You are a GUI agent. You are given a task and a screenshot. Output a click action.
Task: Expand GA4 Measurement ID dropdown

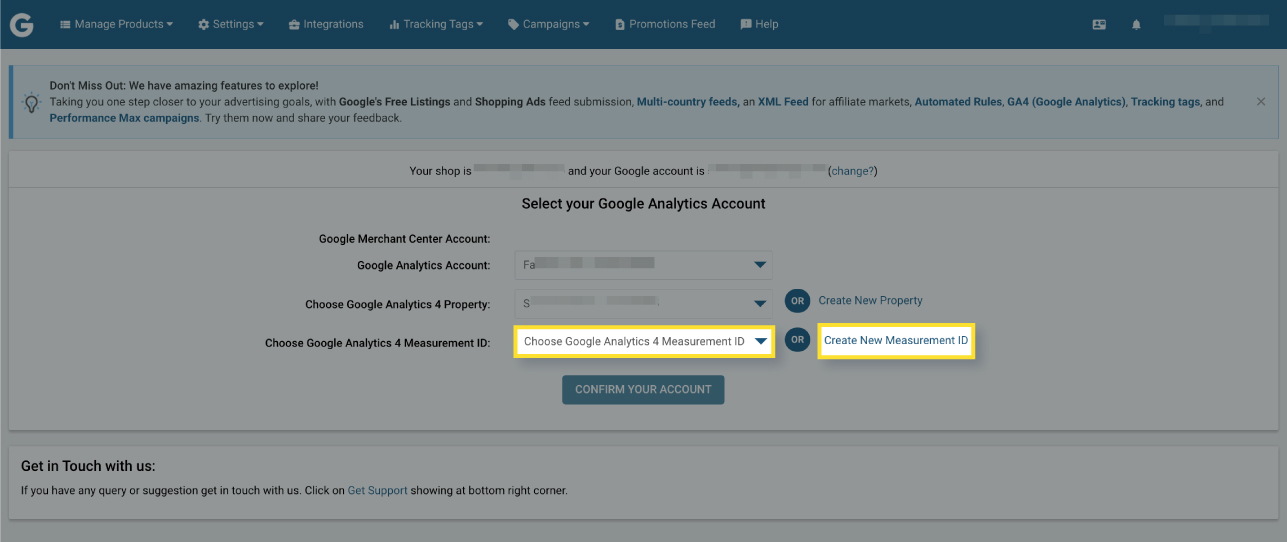tap(644, 341)
